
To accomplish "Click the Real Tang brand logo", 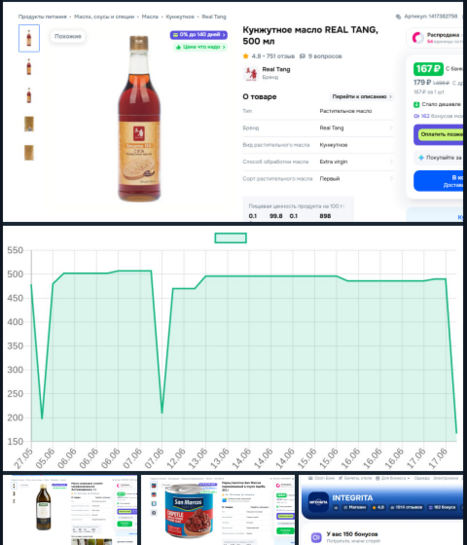I will [251, 73].
